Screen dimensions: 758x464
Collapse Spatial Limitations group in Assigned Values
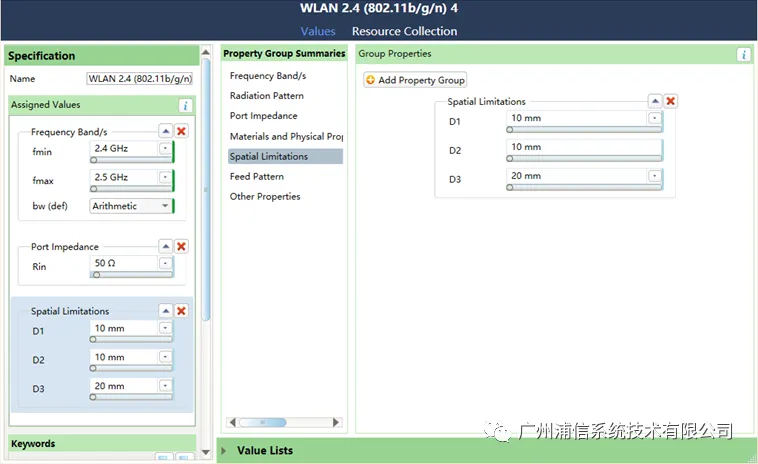[x=166, y=311]
